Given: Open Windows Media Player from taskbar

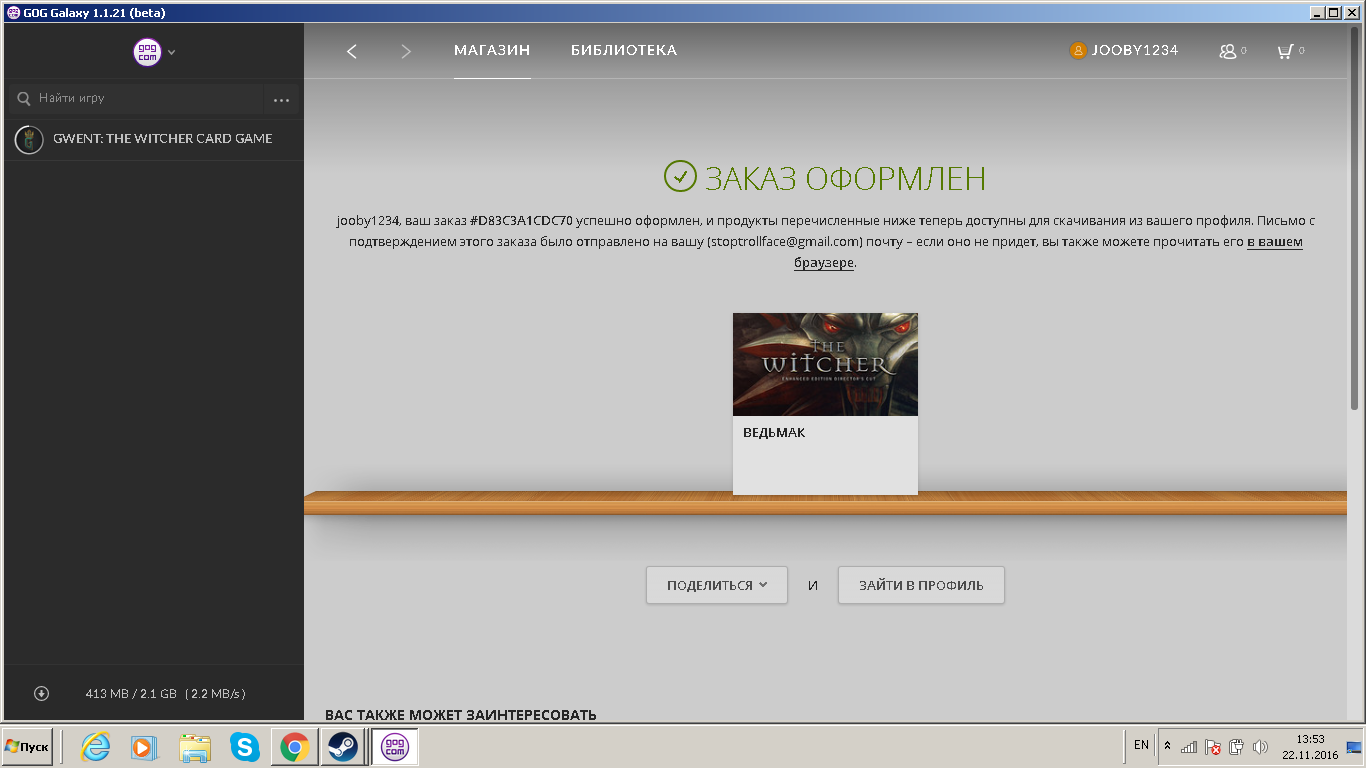Looking at the screenshot, I should [145, 747].
